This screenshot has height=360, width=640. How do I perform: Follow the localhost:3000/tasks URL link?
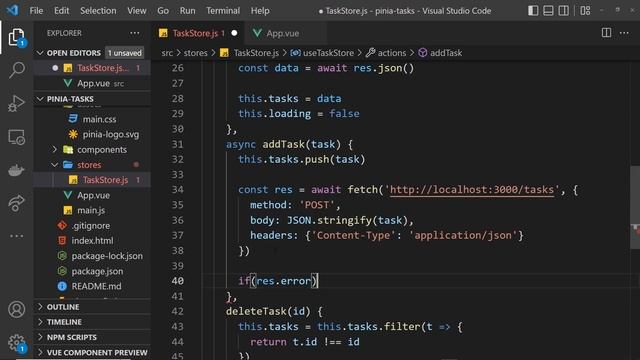[472, 190]
